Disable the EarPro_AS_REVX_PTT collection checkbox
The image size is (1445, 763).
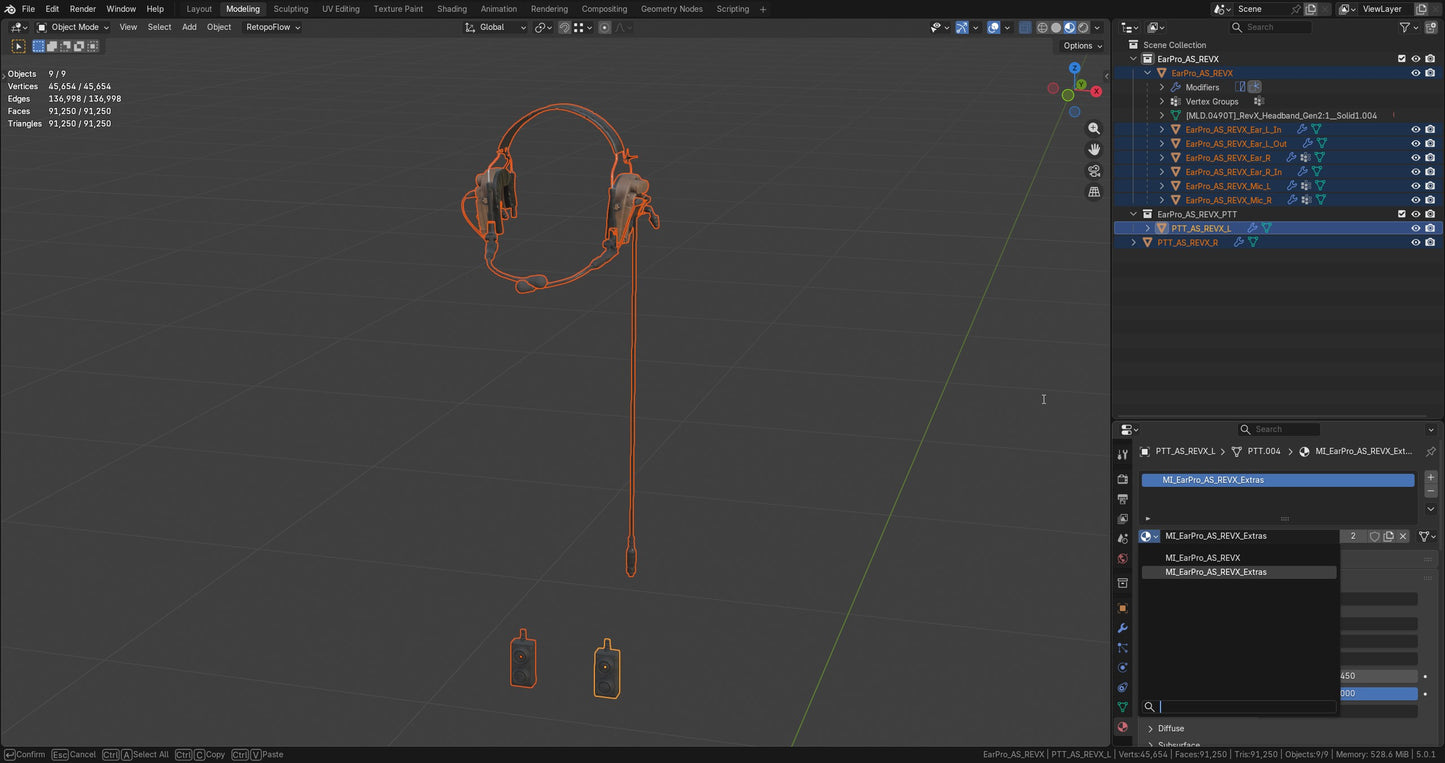(x=1401, y=214)
